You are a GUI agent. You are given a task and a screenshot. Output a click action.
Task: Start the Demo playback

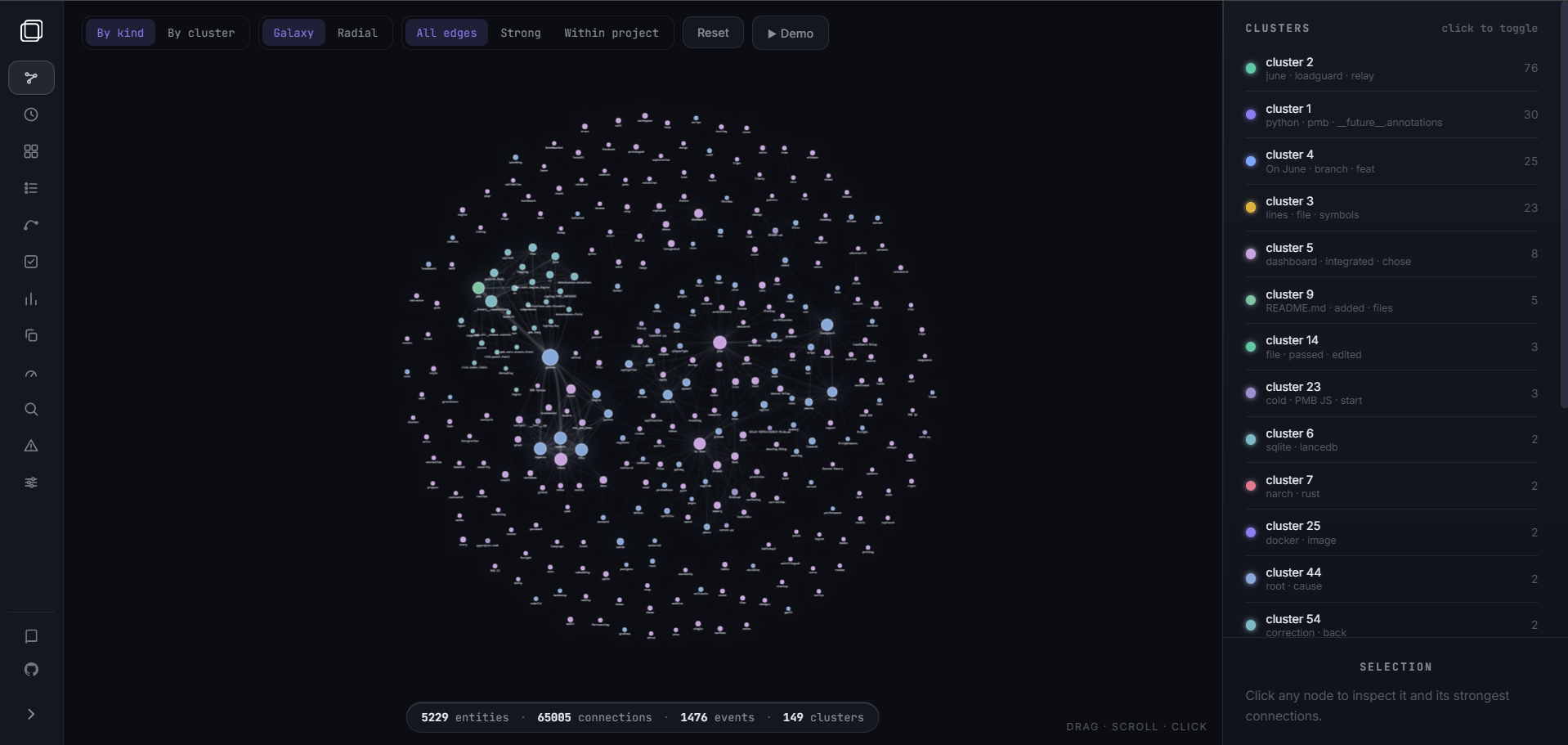(x=791, y=33)
